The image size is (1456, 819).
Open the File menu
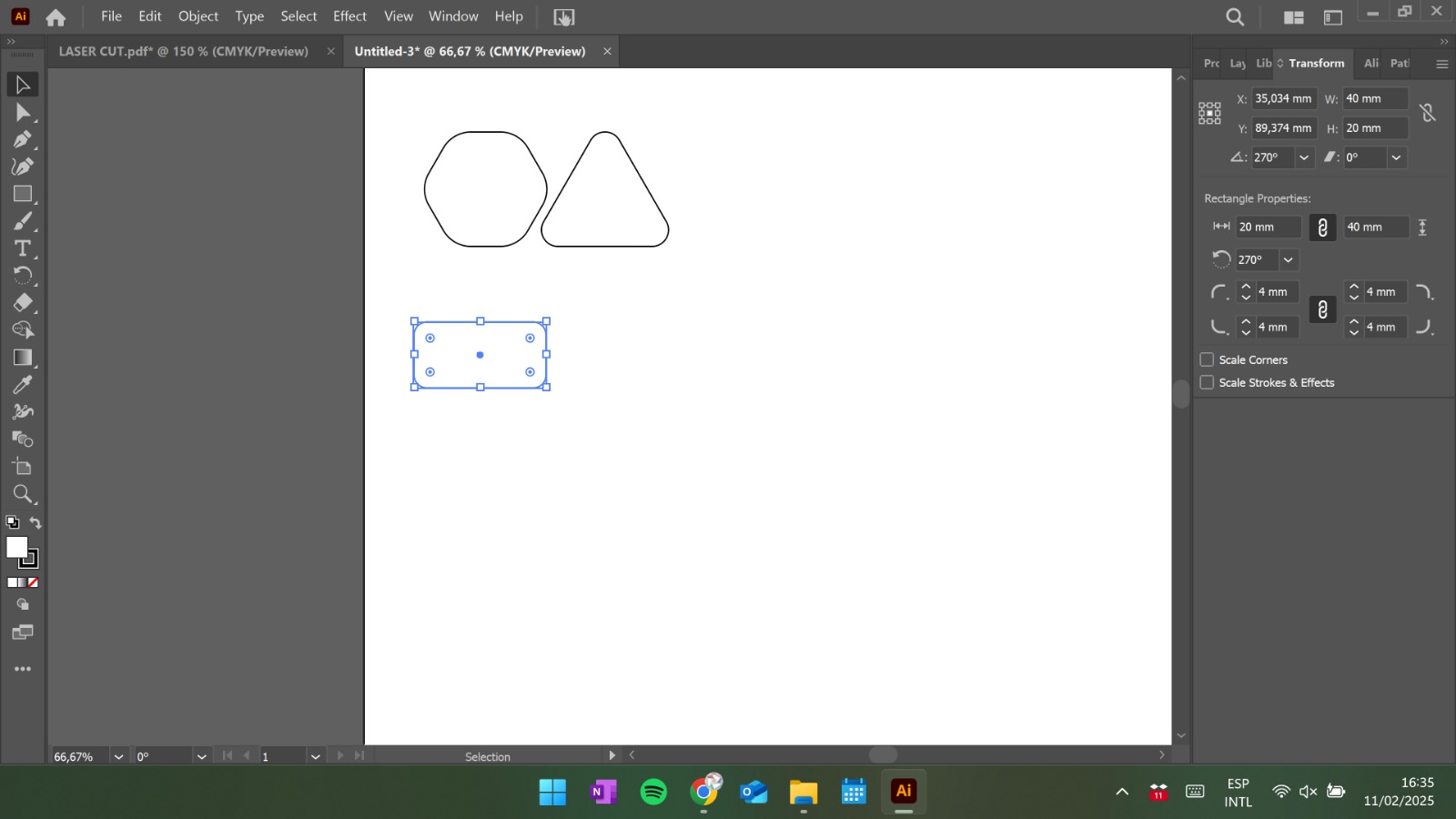[111, 16]
